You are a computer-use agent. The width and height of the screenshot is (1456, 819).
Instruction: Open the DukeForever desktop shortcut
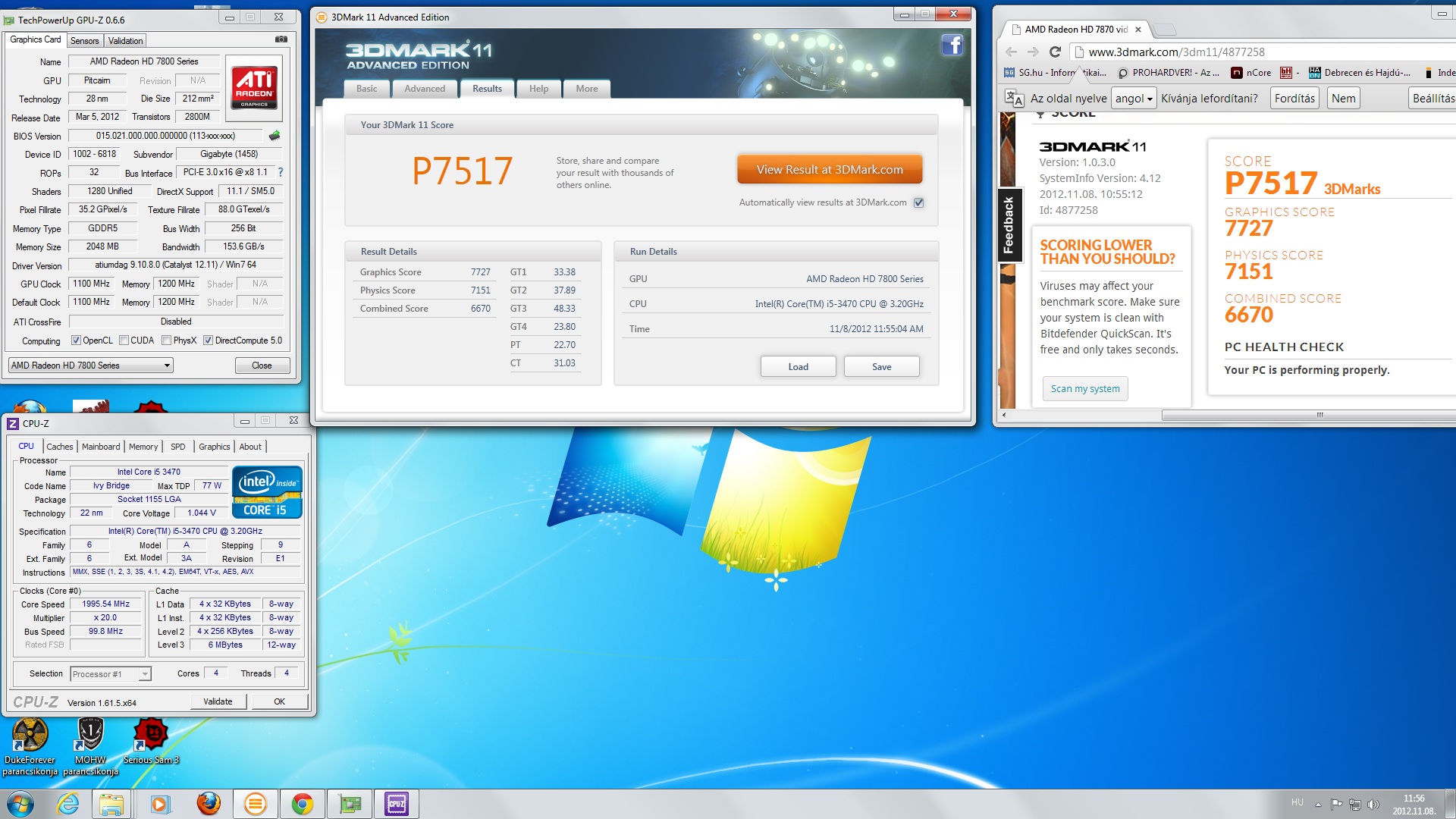click(30, 747)
